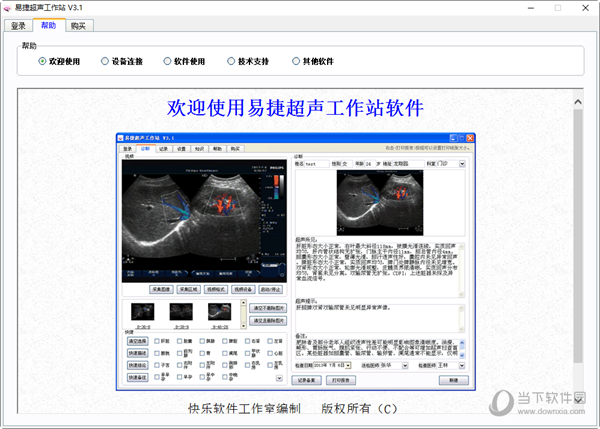Click the embedded workstation screenshot image

click(x=296, y=262)
